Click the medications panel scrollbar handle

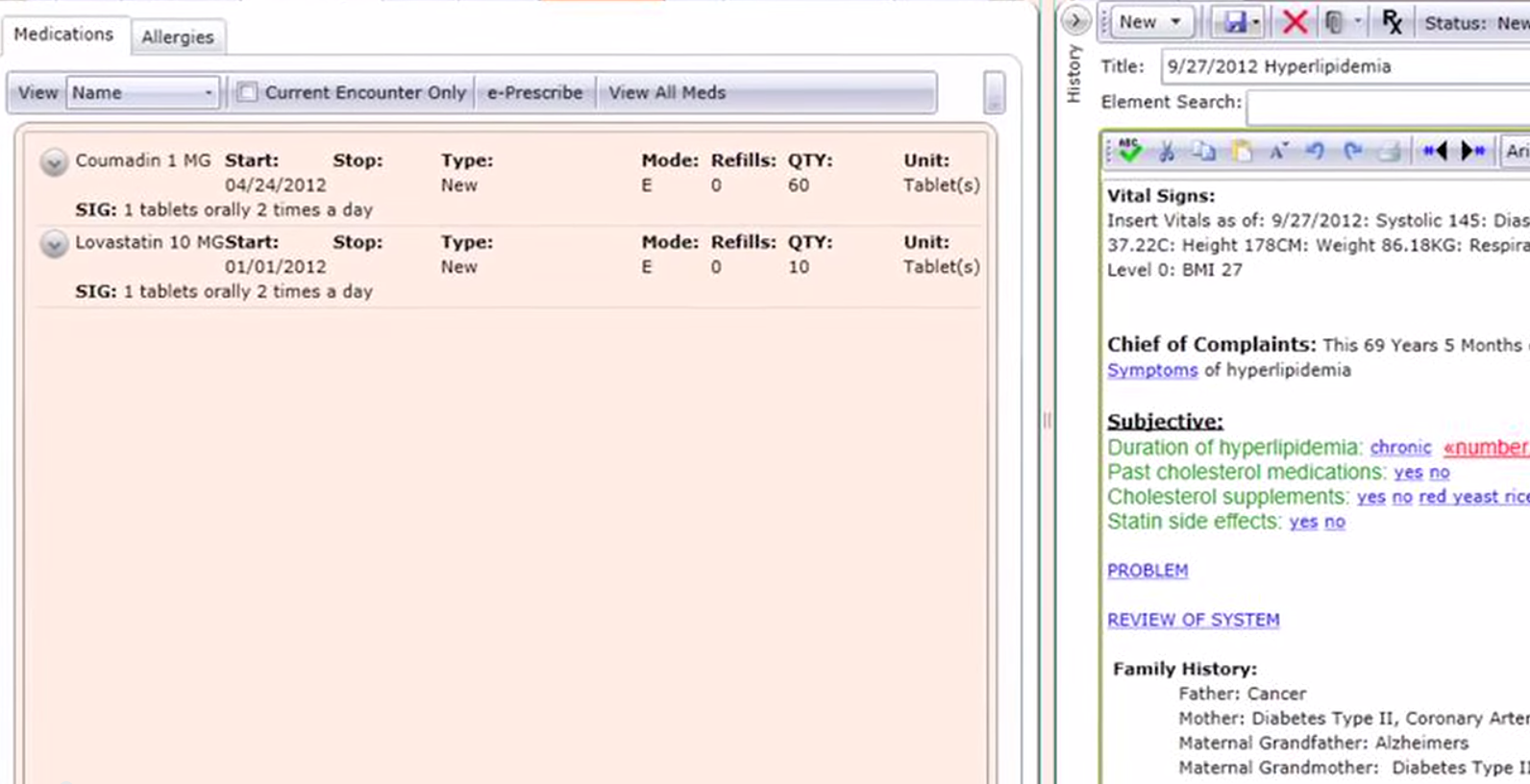tap(995, 92)
